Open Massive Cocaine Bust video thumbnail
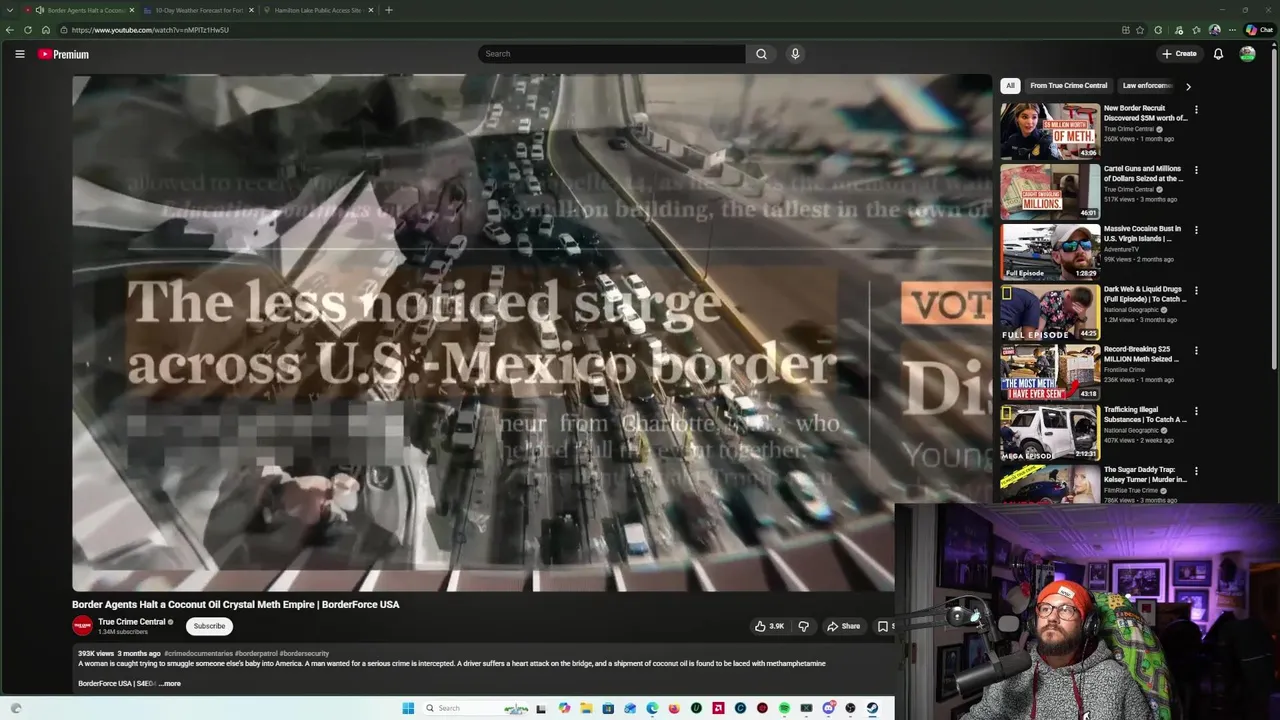This screenshot has height=720, width=1280. click(1050, 251)
